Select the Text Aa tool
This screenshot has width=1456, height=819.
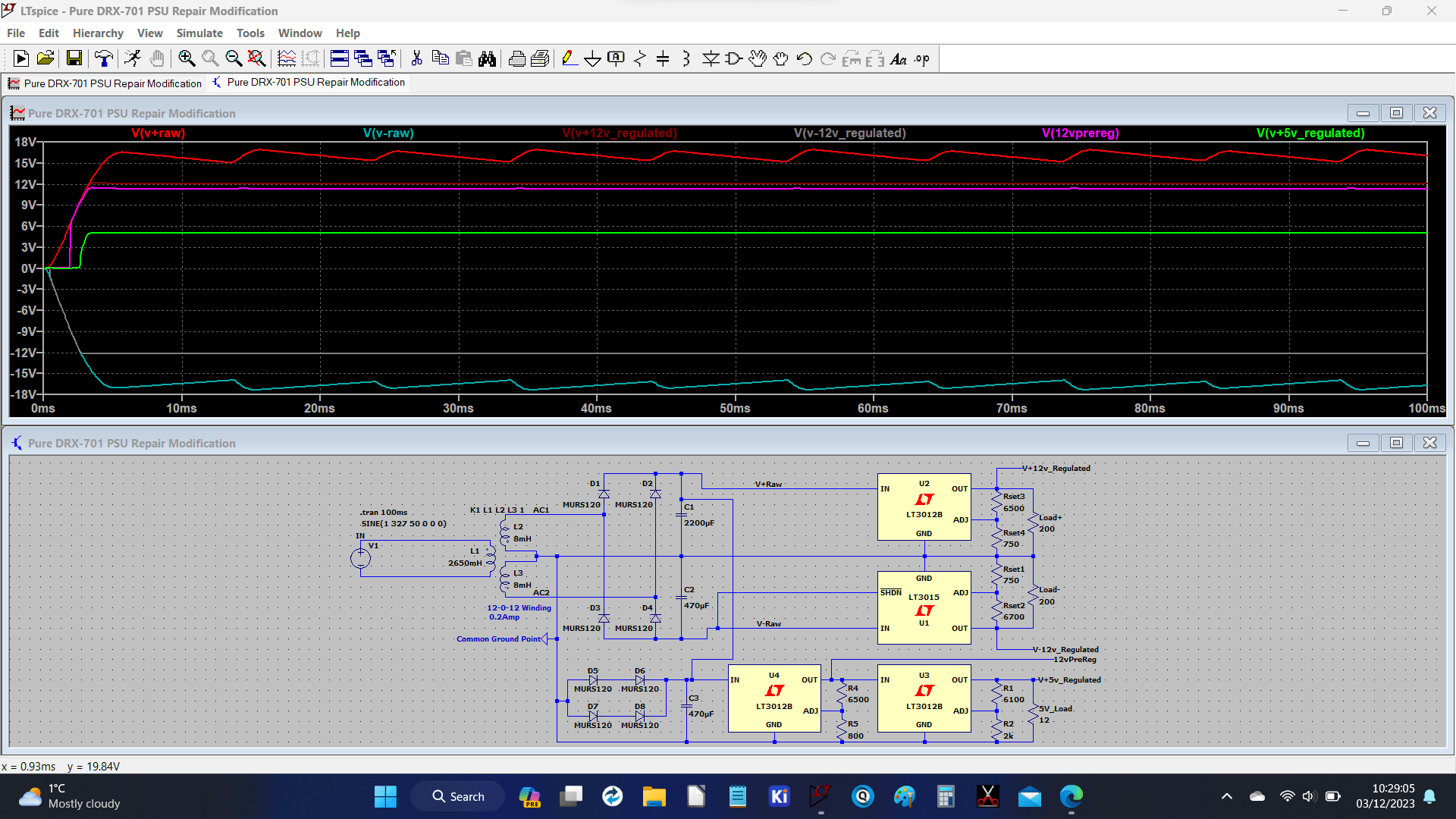[x=899, y=58]
